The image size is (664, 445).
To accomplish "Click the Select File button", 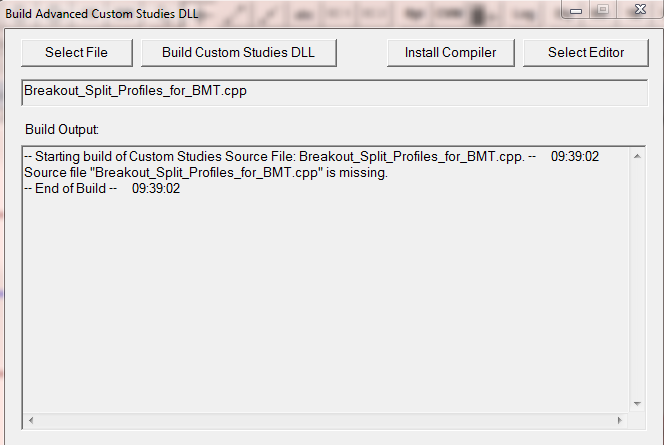I will coord(77,52).
